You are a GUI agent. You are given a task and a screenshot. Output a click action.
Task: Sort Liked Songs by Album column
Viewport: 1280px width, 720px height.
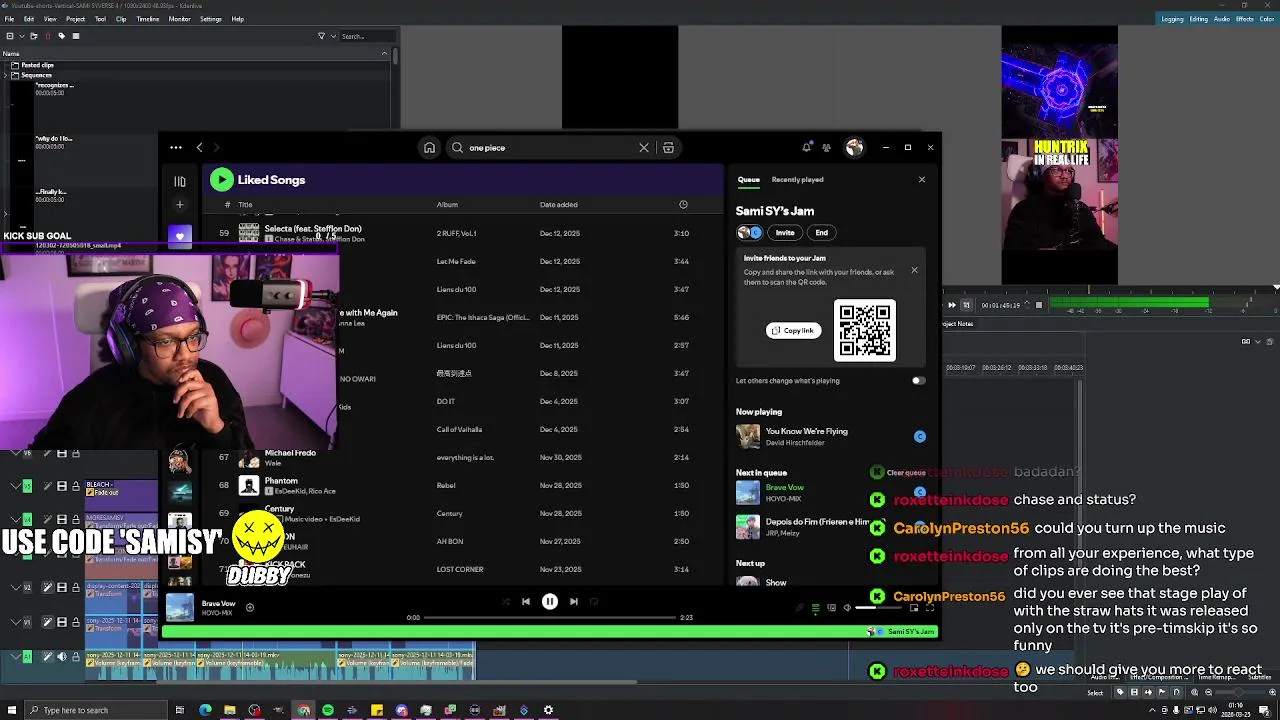[x=447, y=205]
